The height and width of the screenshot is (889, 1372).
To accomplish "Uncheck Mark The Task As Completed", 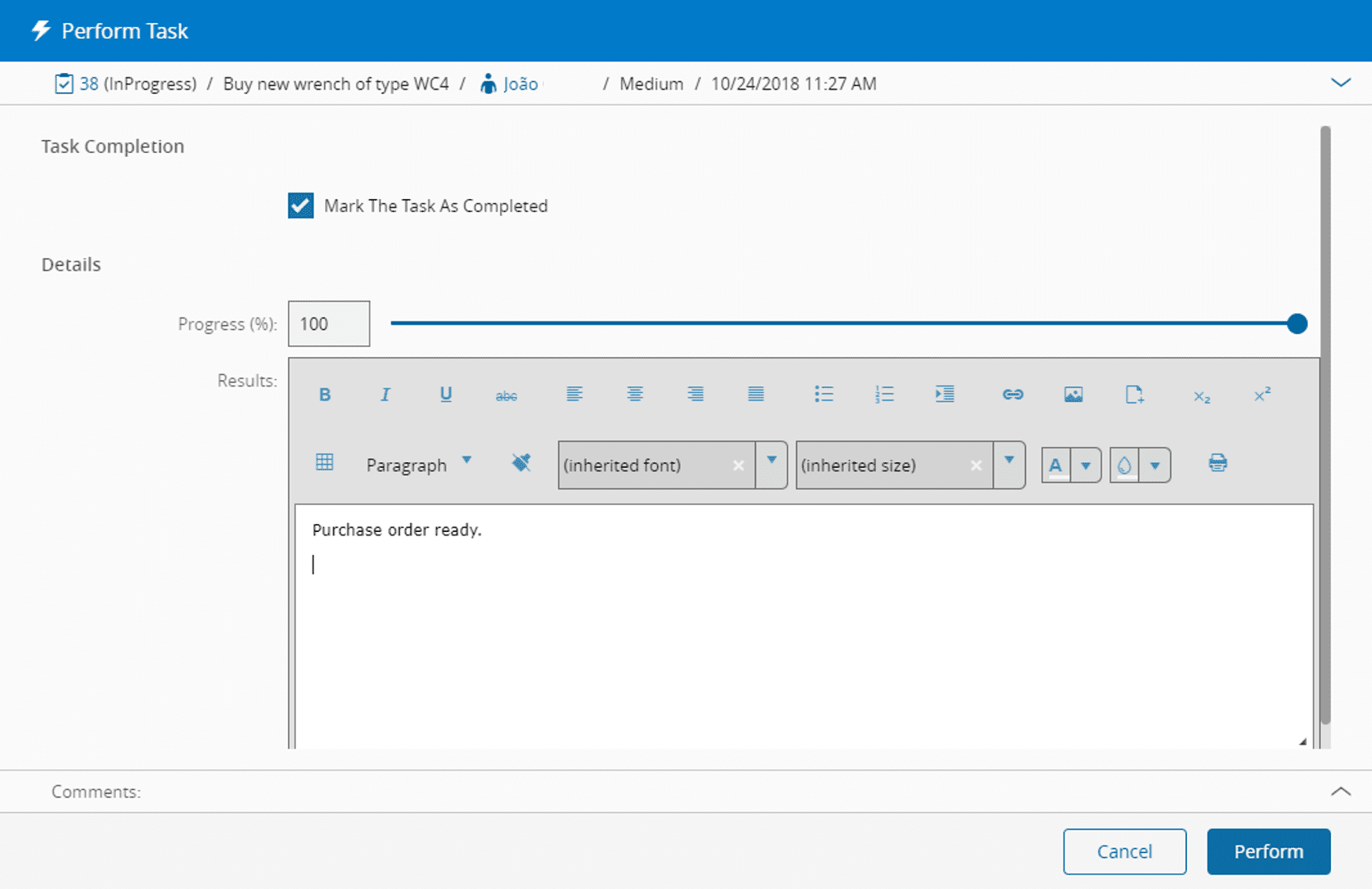I will point(301,206).
